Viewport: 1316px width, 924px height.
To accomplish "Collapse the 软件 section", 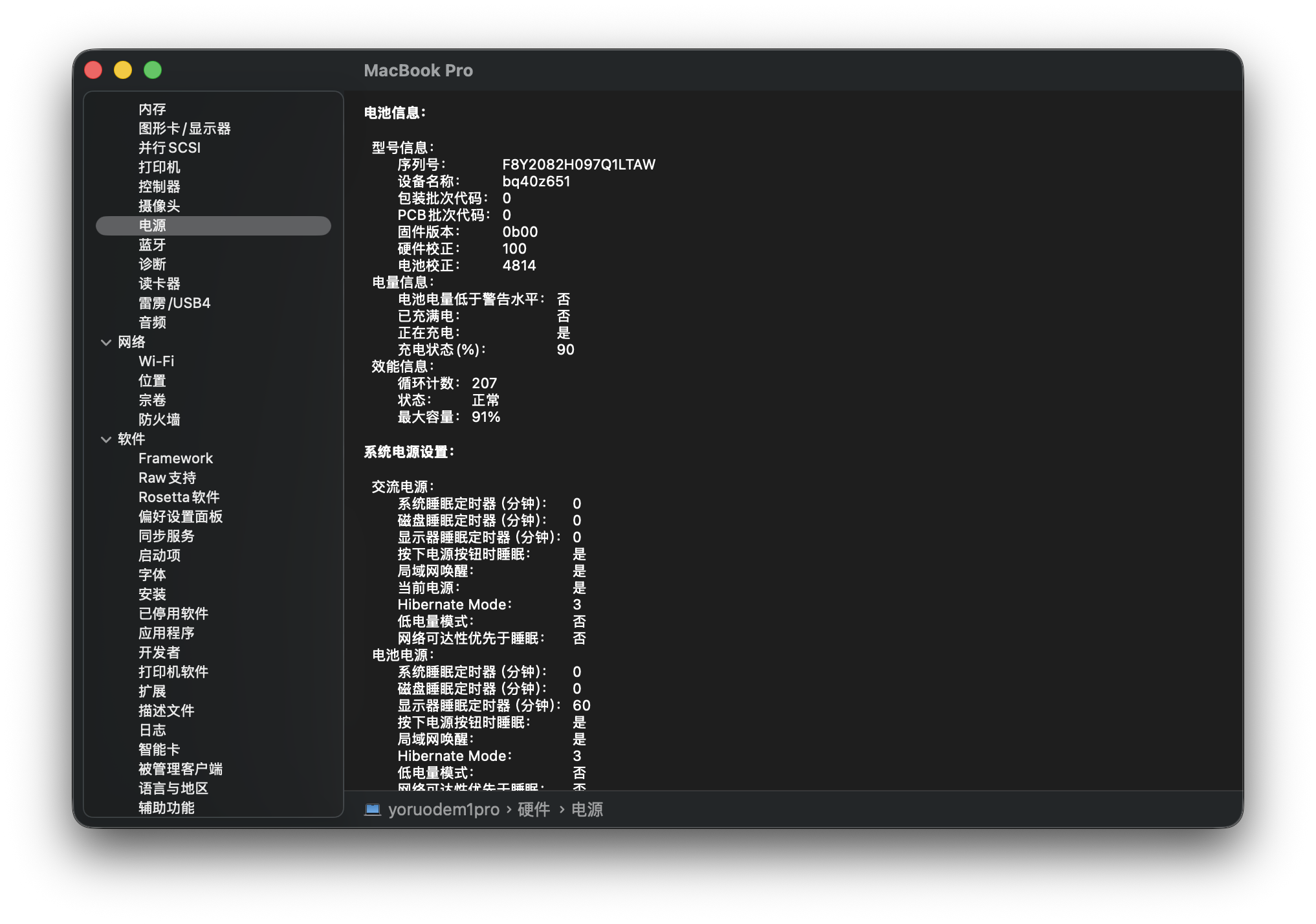I will tap(106, 439).
